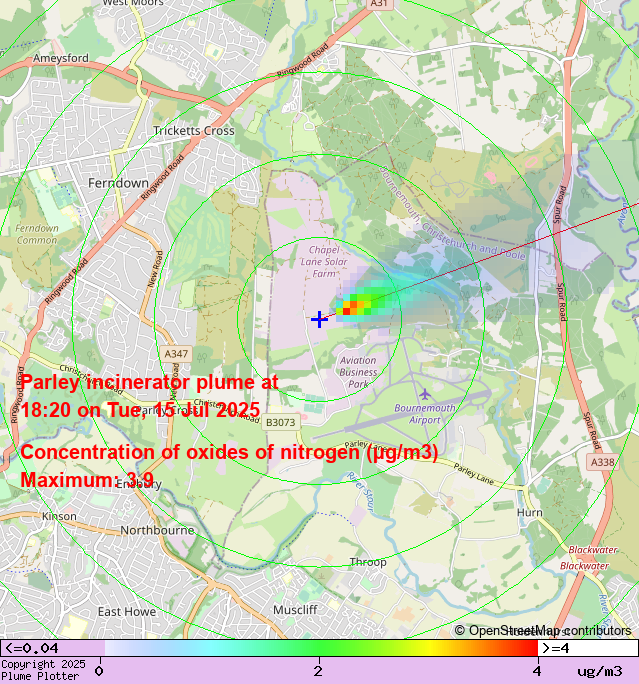
Task: Click the green middle of the colour scale
Action: 321,648
